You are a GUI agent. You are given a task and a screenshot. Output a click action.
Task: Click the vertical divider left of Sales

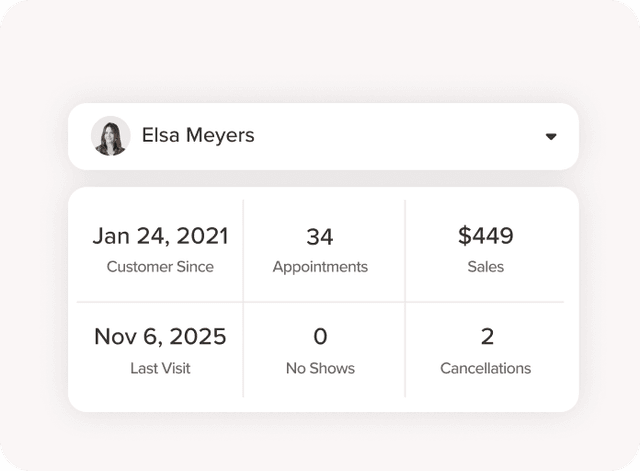405,250
